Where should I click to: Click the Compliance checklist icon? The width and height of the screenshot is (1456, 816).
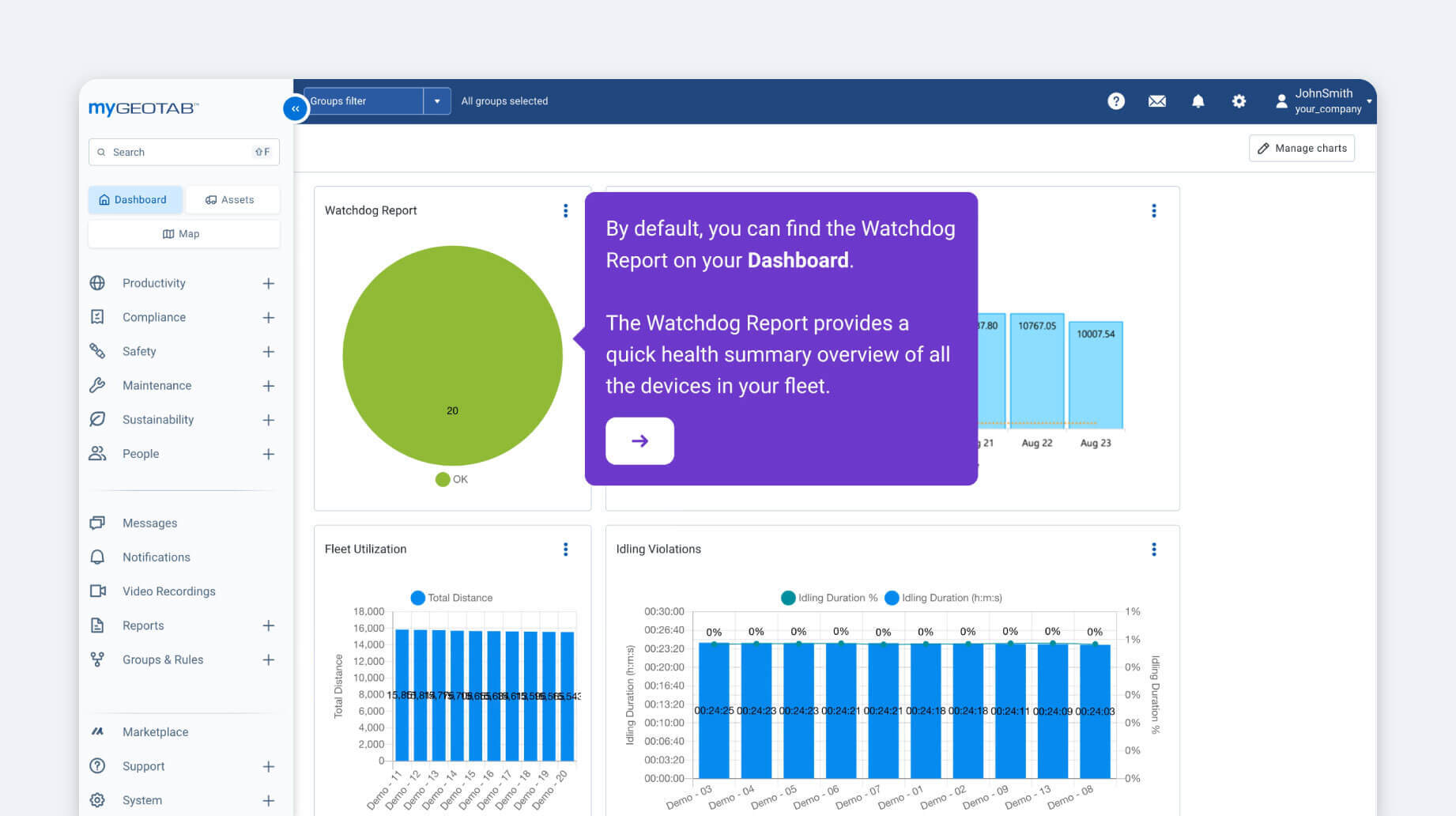[x=97, y=317]
